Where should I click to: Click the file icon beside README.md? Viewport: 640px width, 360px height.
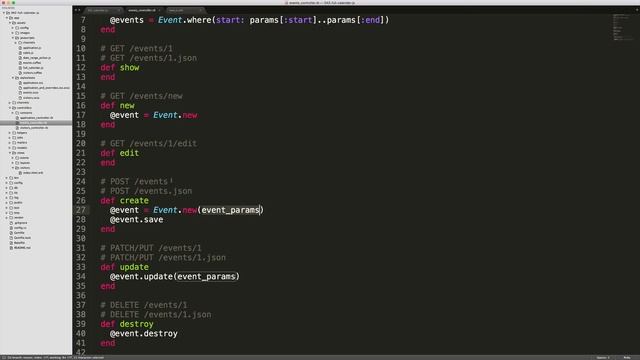[x=11, y=248]
